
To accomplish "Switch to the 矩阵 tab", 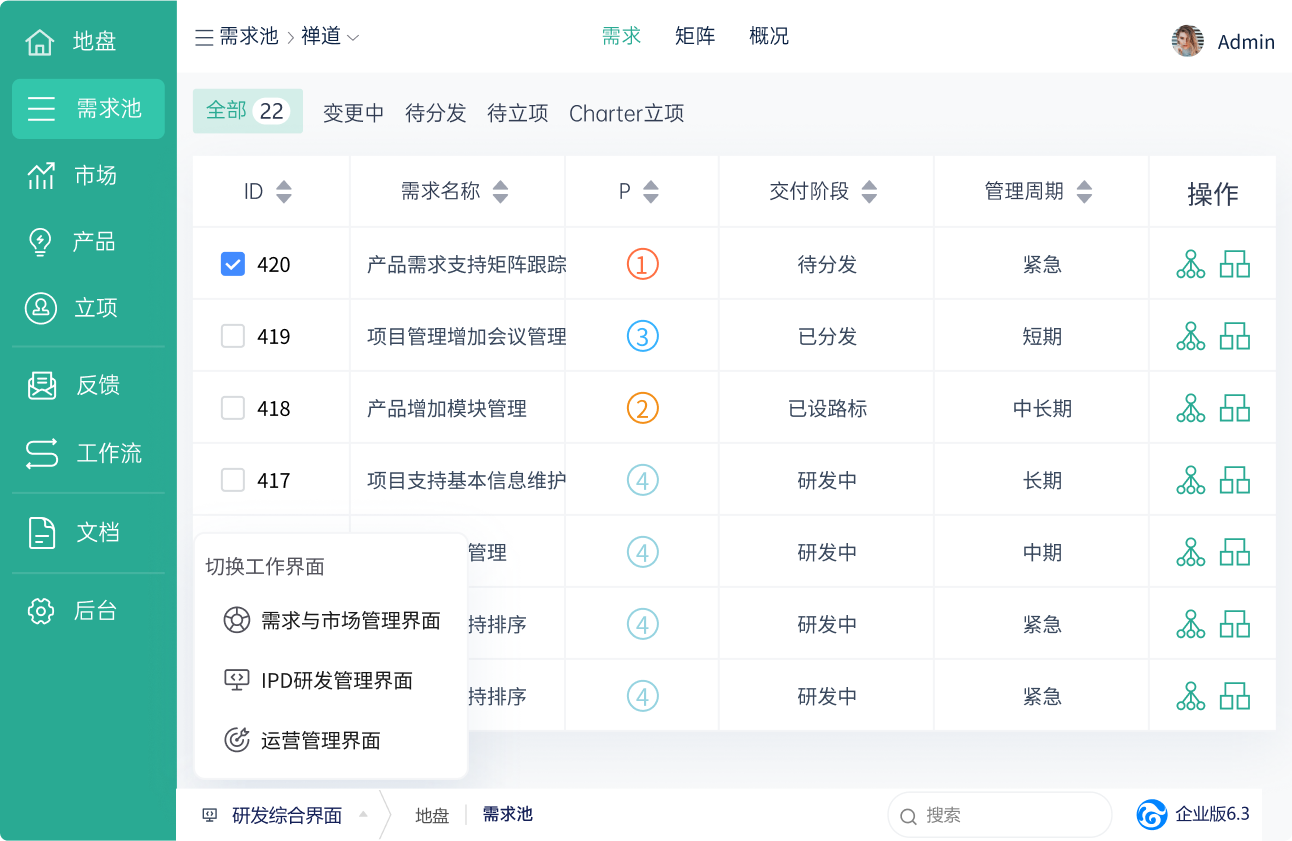I will pos(695,36).
